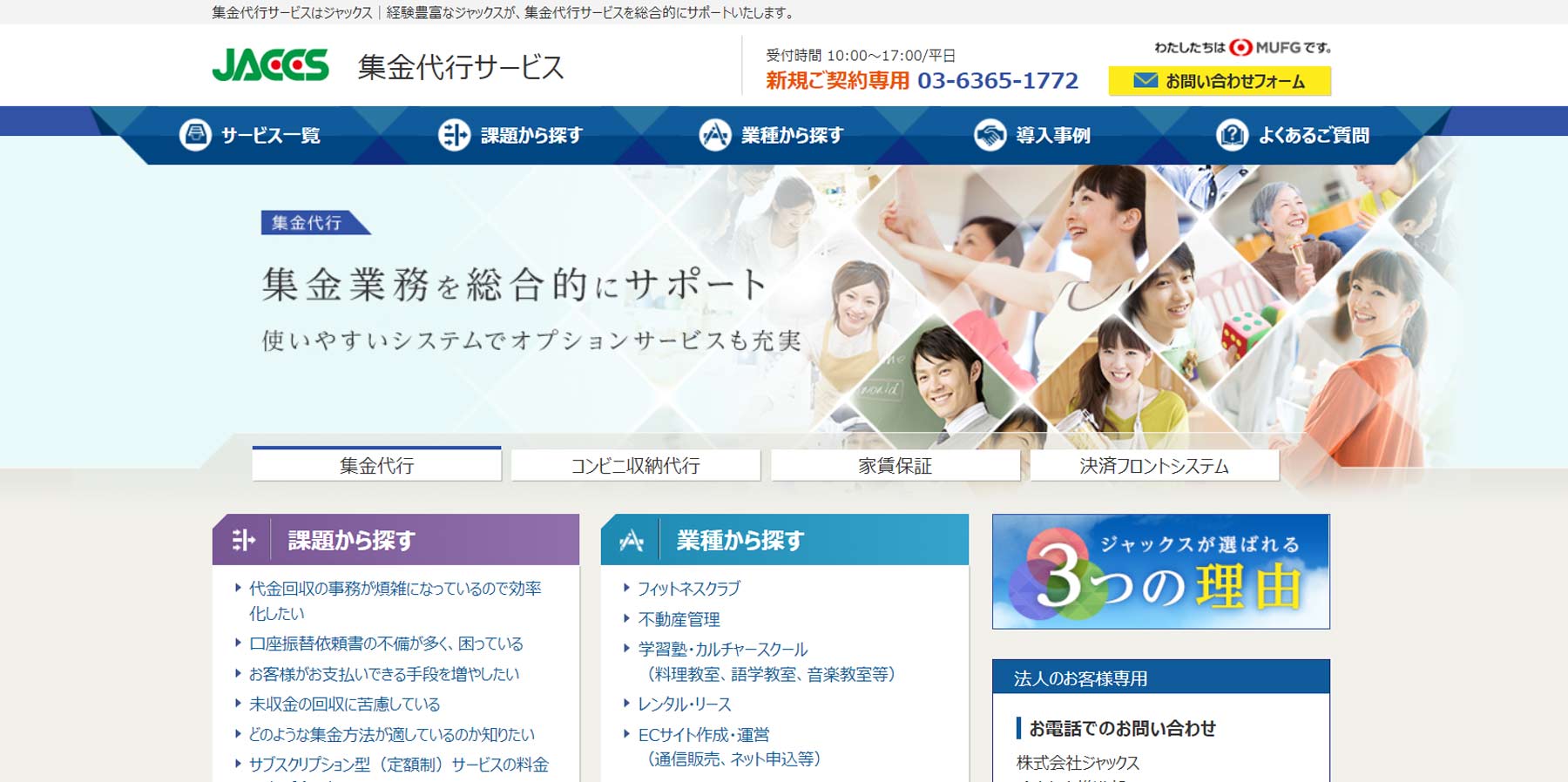Open よくあるご質問 menu item
This screenshot has width=1568, height=782.
click(x=1293, y=135)
